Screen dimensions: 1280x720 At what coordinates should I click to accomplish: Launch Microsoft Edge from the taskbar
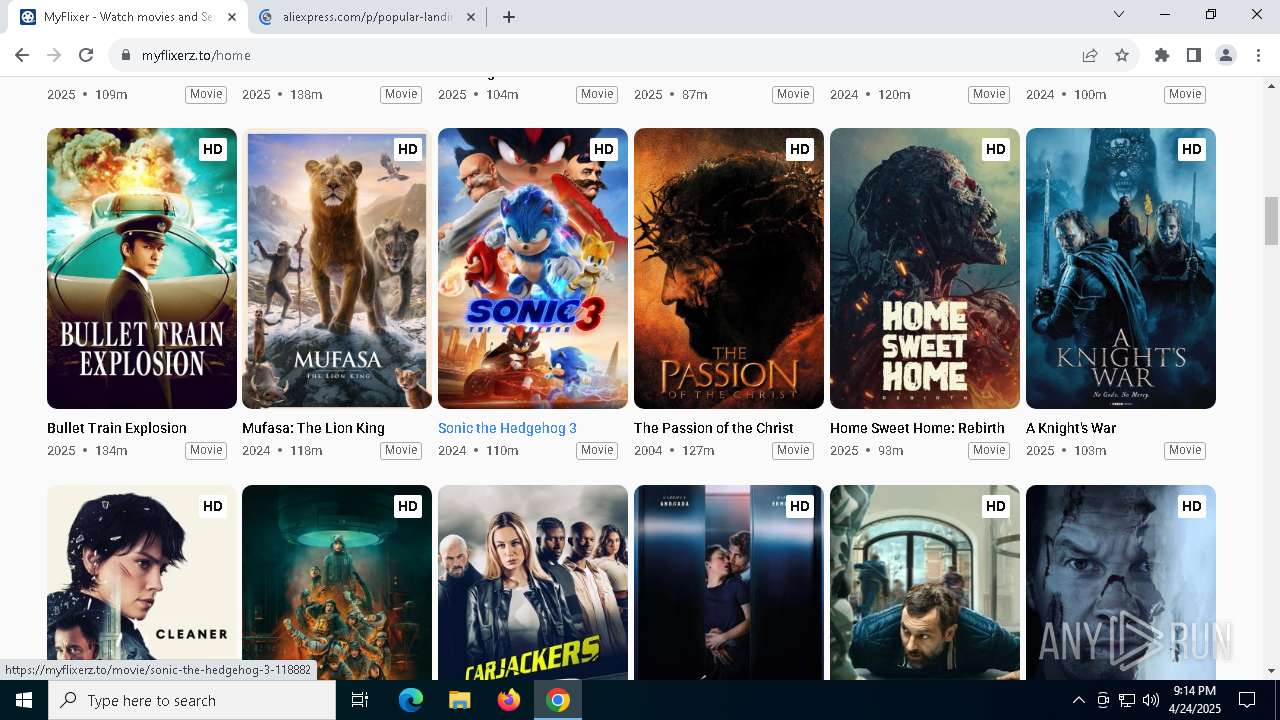[411, 700]
